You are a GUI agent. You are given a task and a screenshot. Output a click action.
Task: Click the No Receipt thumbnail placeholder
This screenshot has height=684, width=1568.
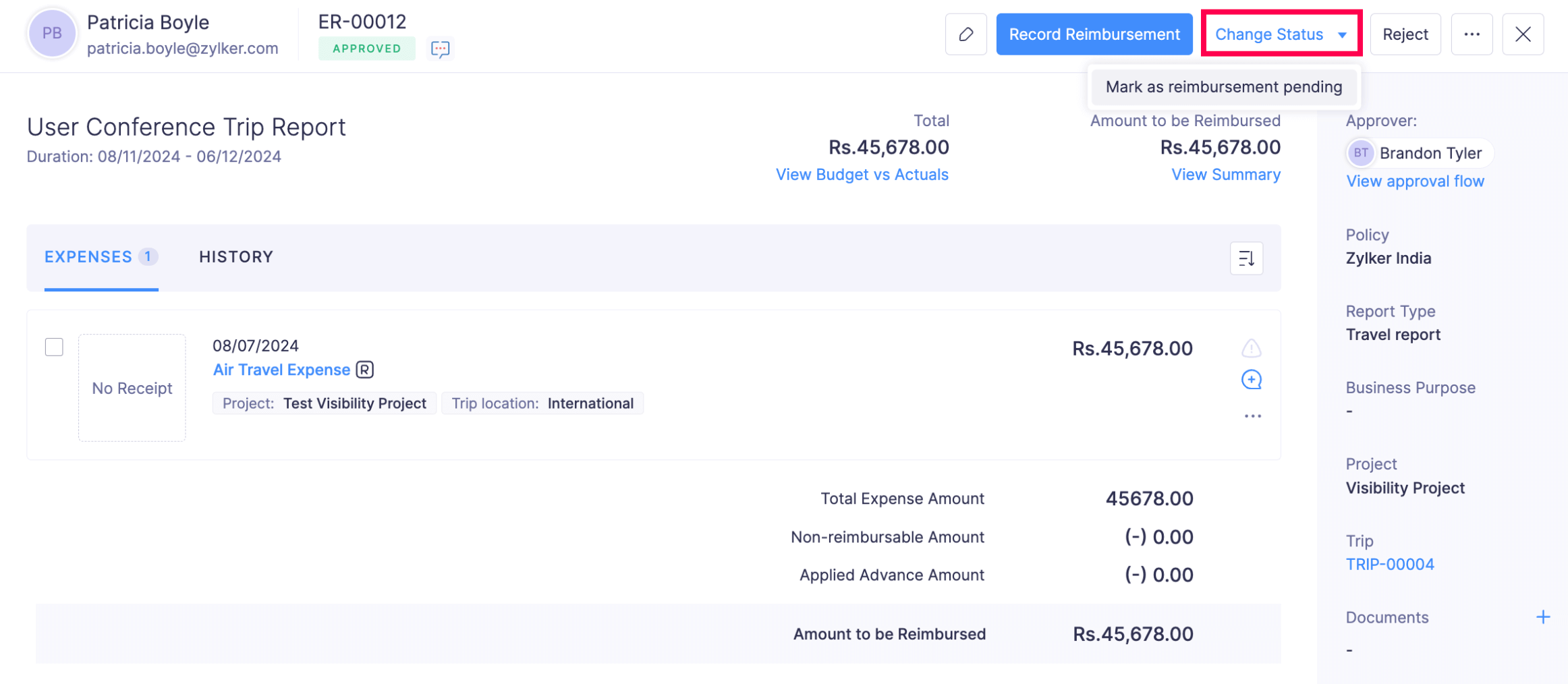(x=132, y=388)
